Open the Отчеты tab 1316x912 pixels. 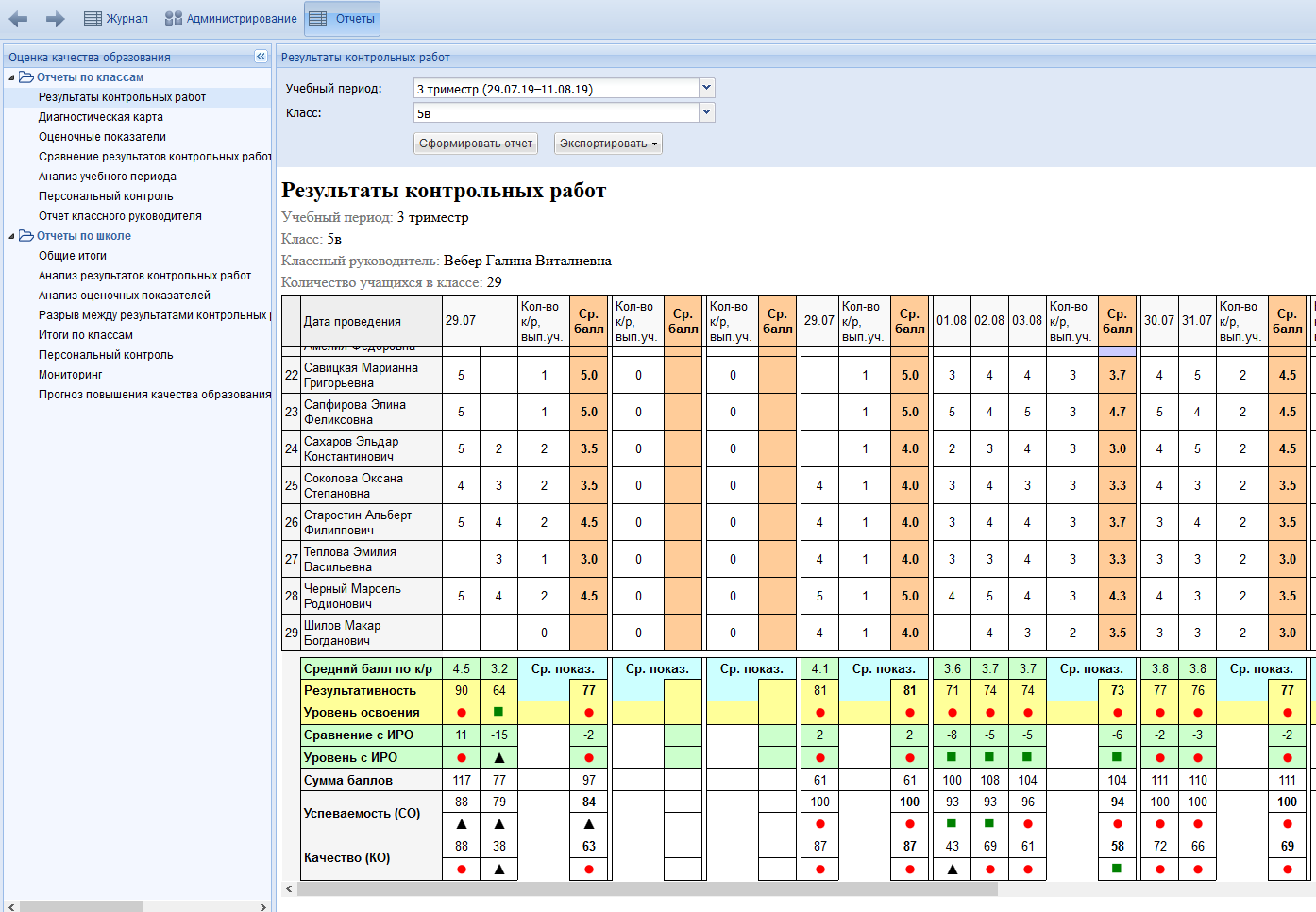342,19
